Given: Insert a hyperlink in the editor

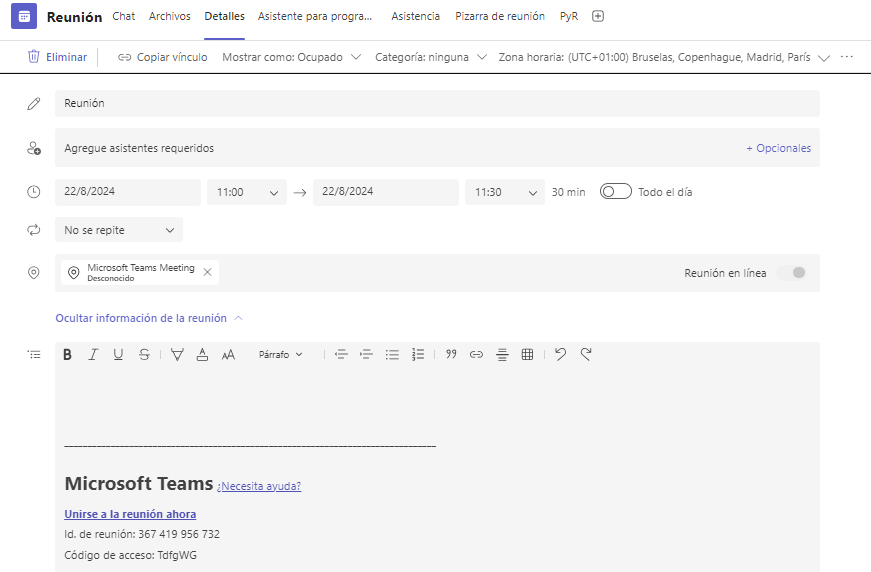Looking at the screenshot, I should click(476, 354).
